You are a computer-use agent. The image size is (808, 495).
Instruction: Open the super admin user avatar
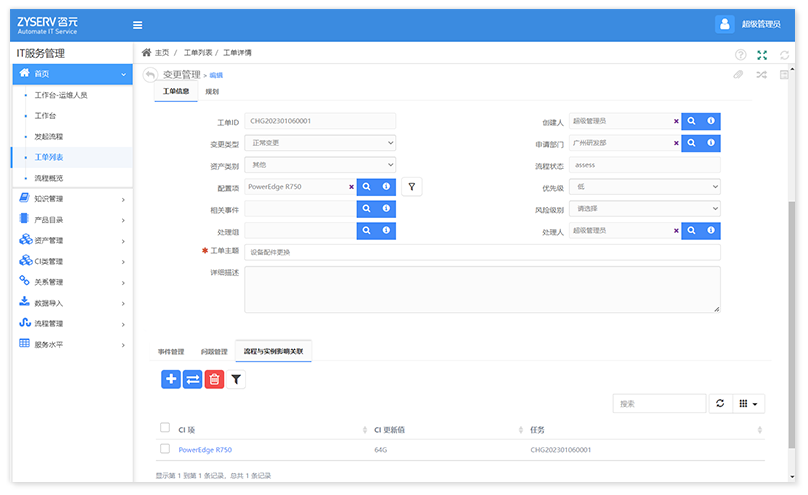coord(725,24)
